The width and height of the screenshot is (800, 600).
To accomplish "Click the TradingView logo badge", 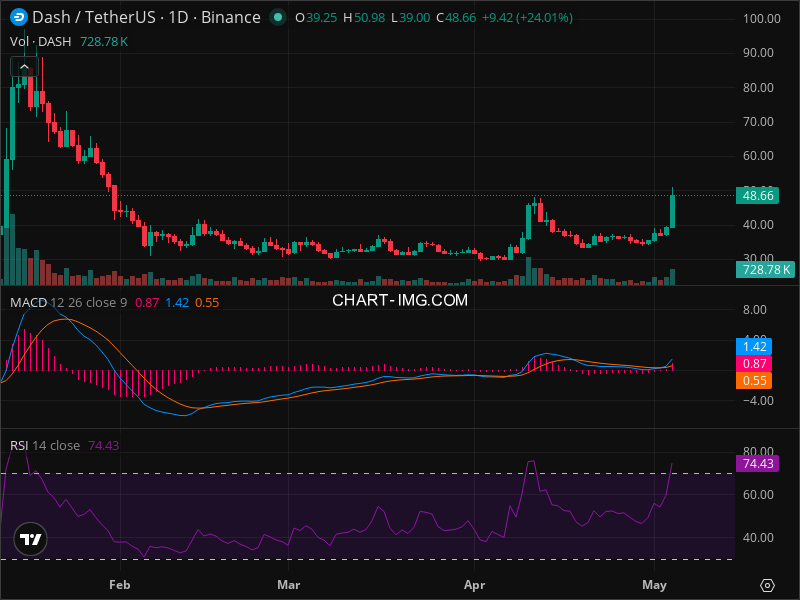I will coord(31,539).
